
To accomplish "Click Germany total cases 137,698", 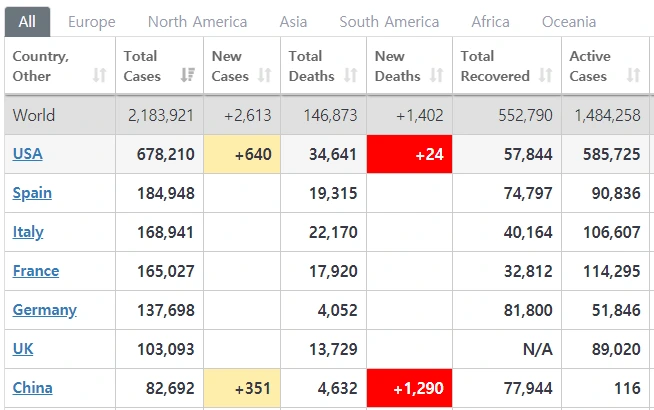I will 166,310.
